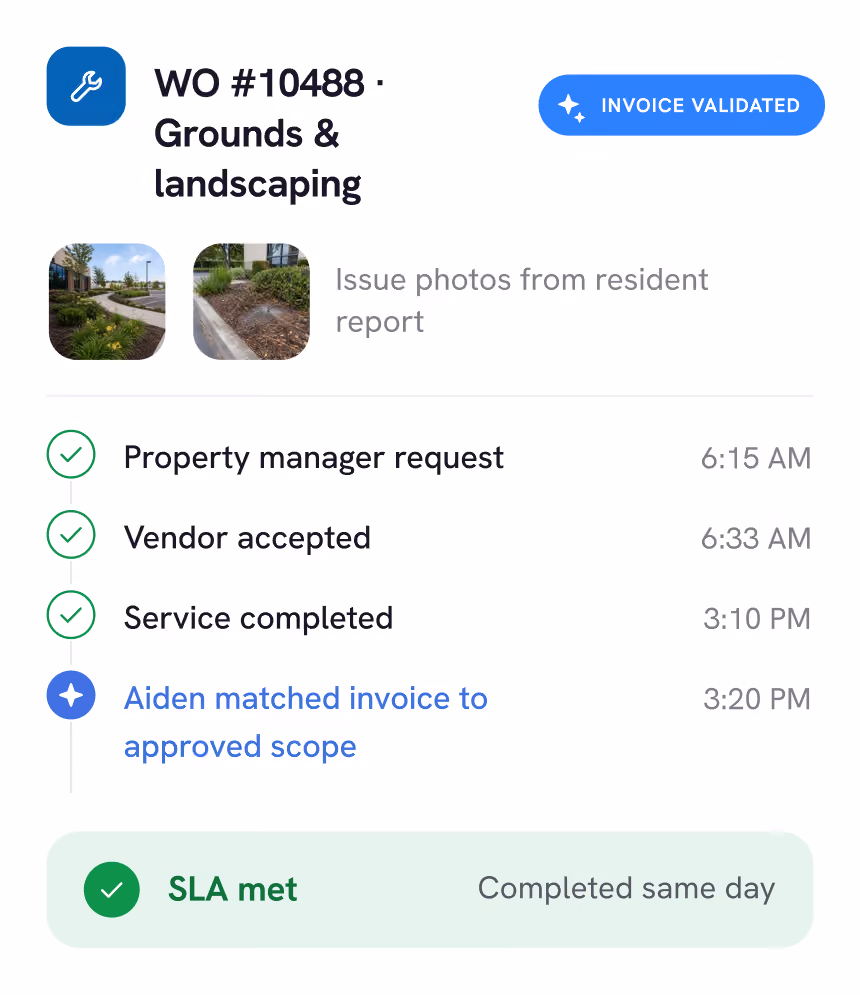The height and width of the screenshot is (995, 860).
Task: Click the Invoice Validated badge
Action: pyautogui.click(x=681, y=105)
